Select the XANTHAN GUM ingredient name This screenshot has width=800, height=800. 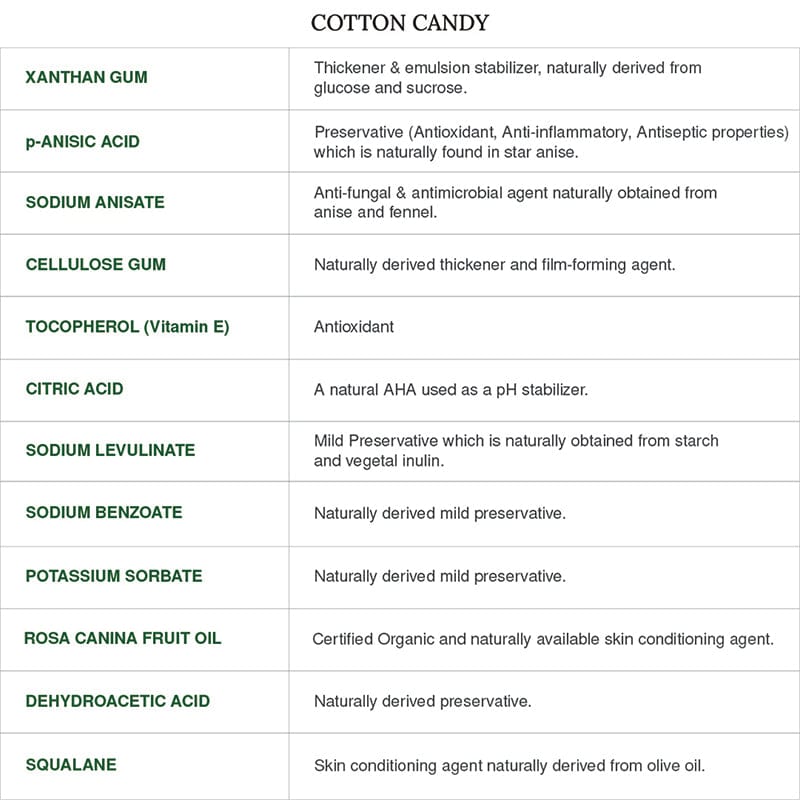pos(86,77)
